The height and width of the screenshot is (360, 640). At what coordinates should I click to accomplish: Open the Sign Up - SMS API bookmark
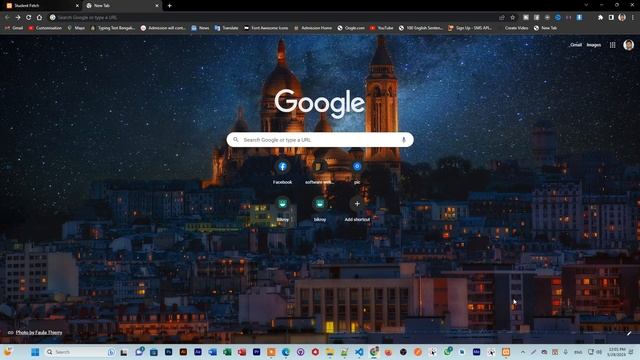(x=470, y=28)
